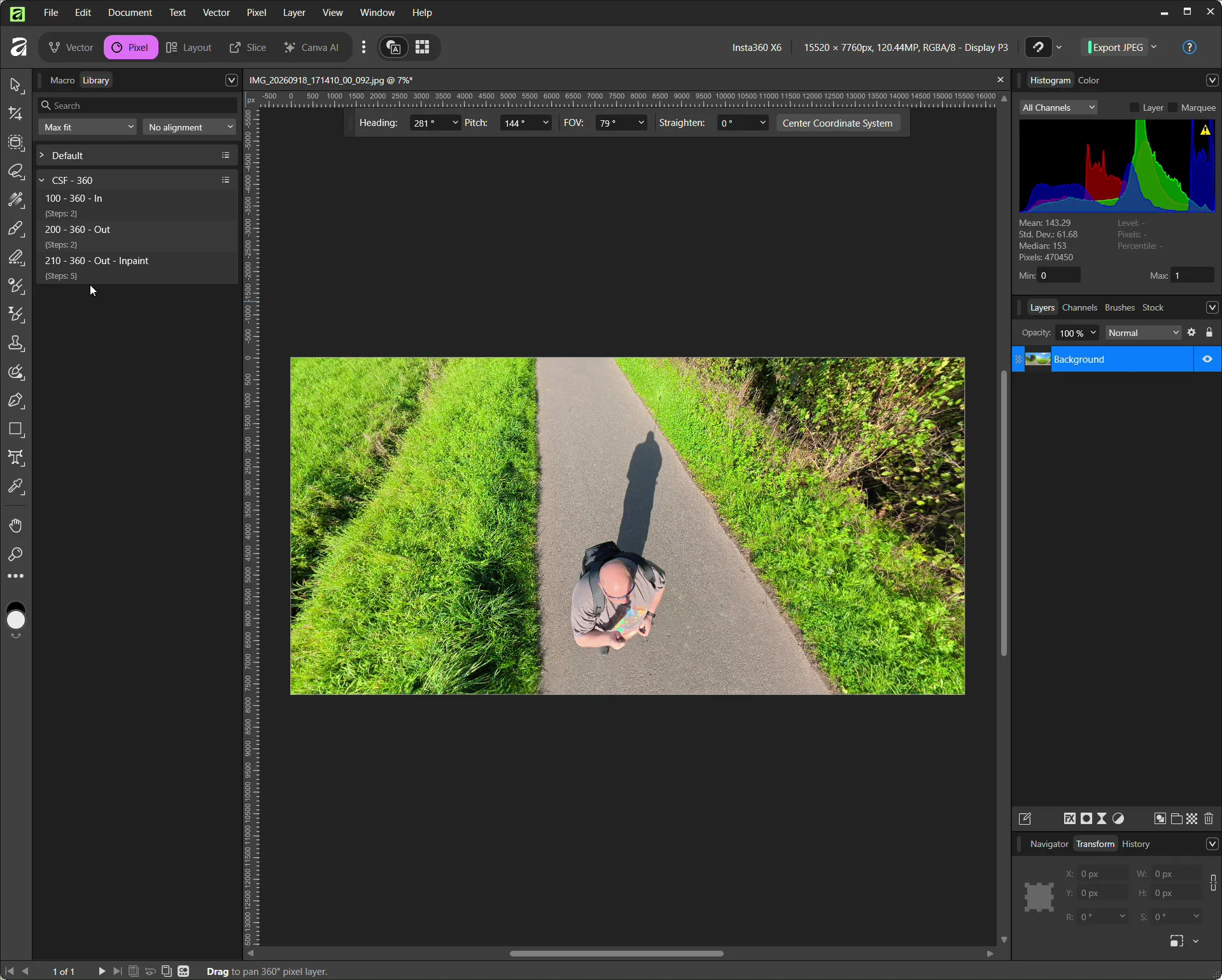The width and height of the screenshot is (1222, 980).
Task: Open the FOV value dropdown
Action: click(x=641, y=123)
